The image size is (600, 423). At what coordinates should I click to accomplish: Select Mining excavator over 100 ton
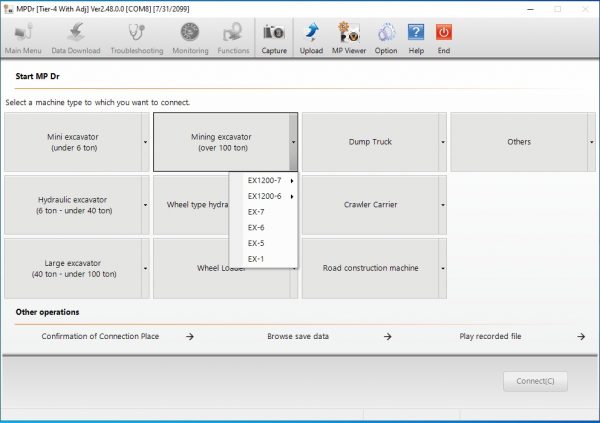tap(221, 142)
